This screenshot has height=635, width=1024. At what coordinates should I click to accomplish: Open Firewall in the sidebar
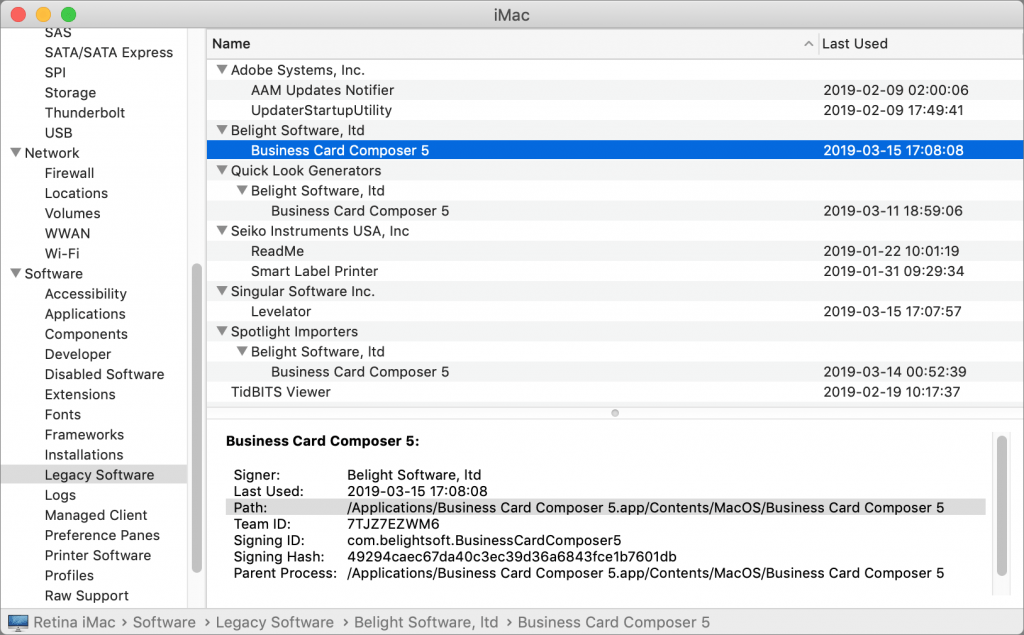pos(69,173)
